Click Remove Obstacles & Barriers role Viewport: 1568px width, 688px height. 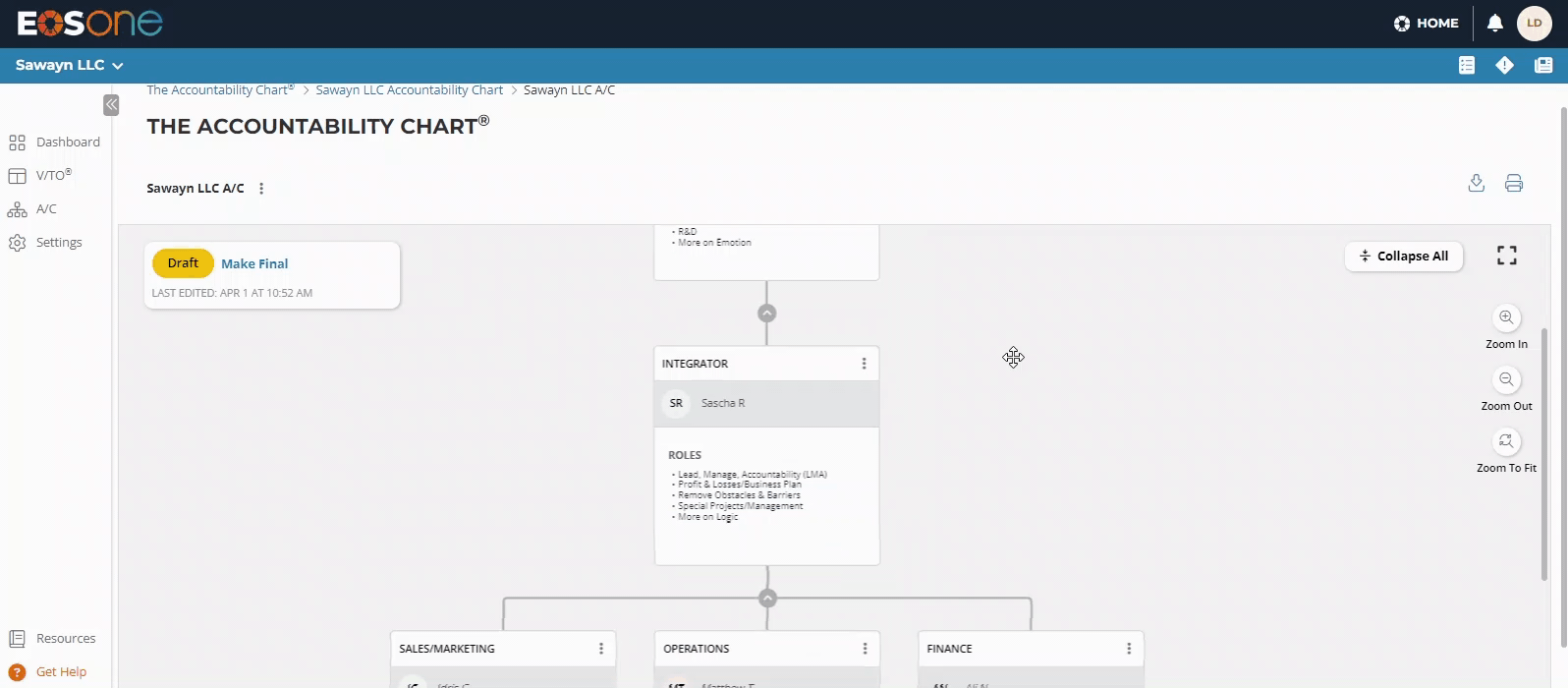pos(739,495)
